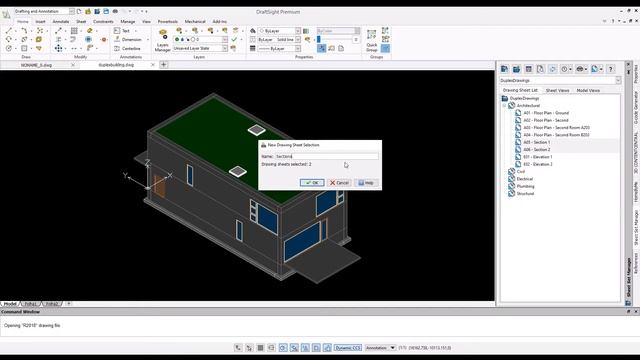Select sheet E01 - Elevation 1
Image resolution: width=640 pixels, height=360 pixels.
click(x=538, y=157)
